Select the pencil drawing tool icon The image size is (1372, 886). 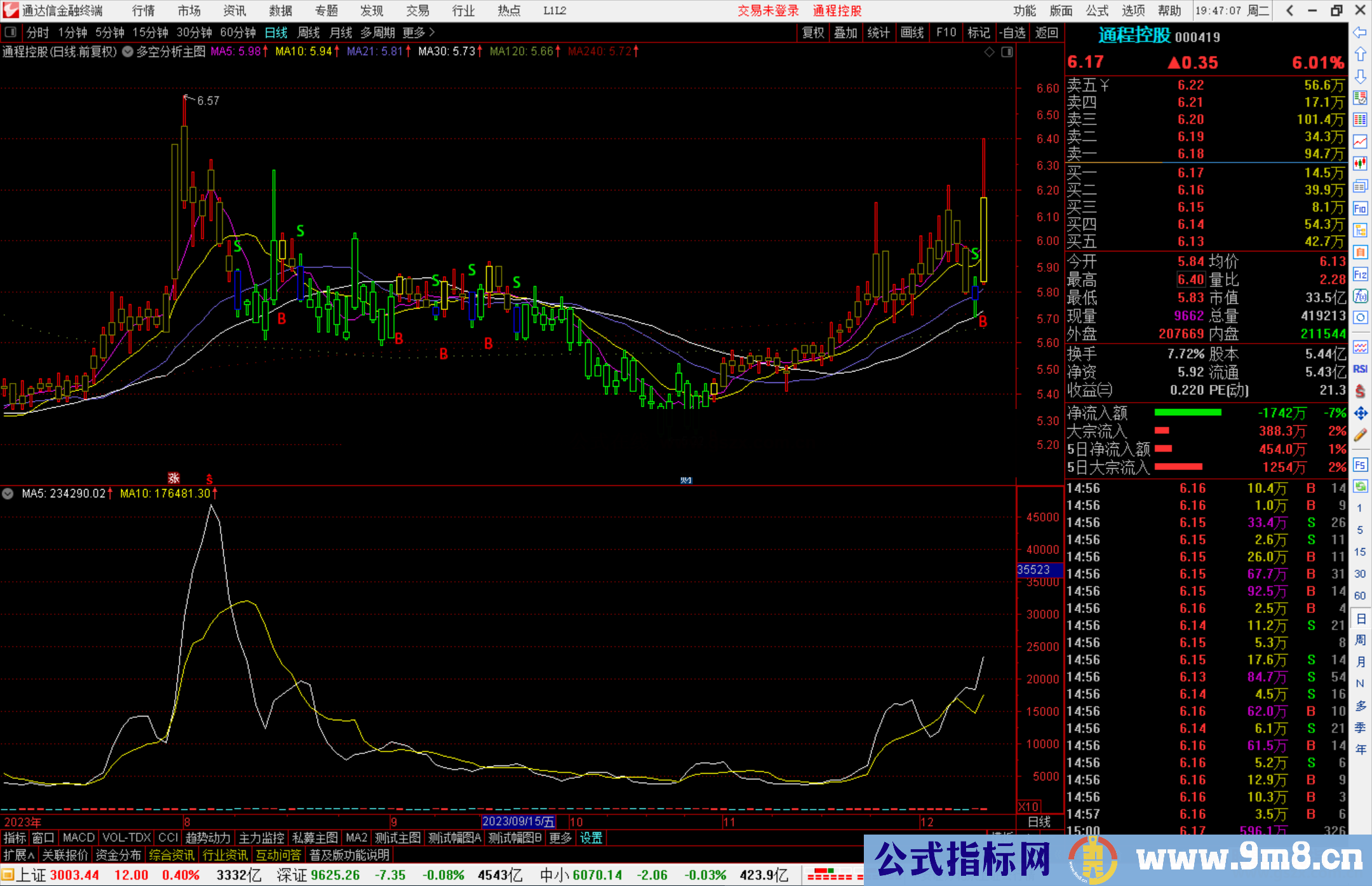coord(1360,435)
